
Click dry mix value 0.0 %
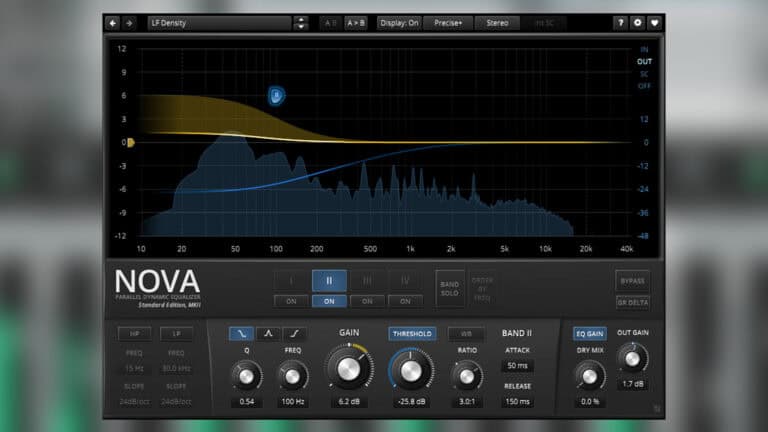590,402
